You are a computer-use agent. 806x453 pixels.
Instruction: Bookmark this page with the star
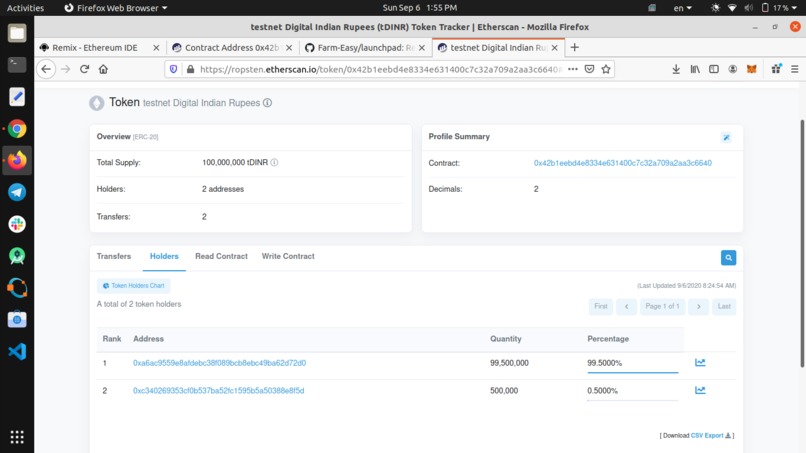click(606, 69)
